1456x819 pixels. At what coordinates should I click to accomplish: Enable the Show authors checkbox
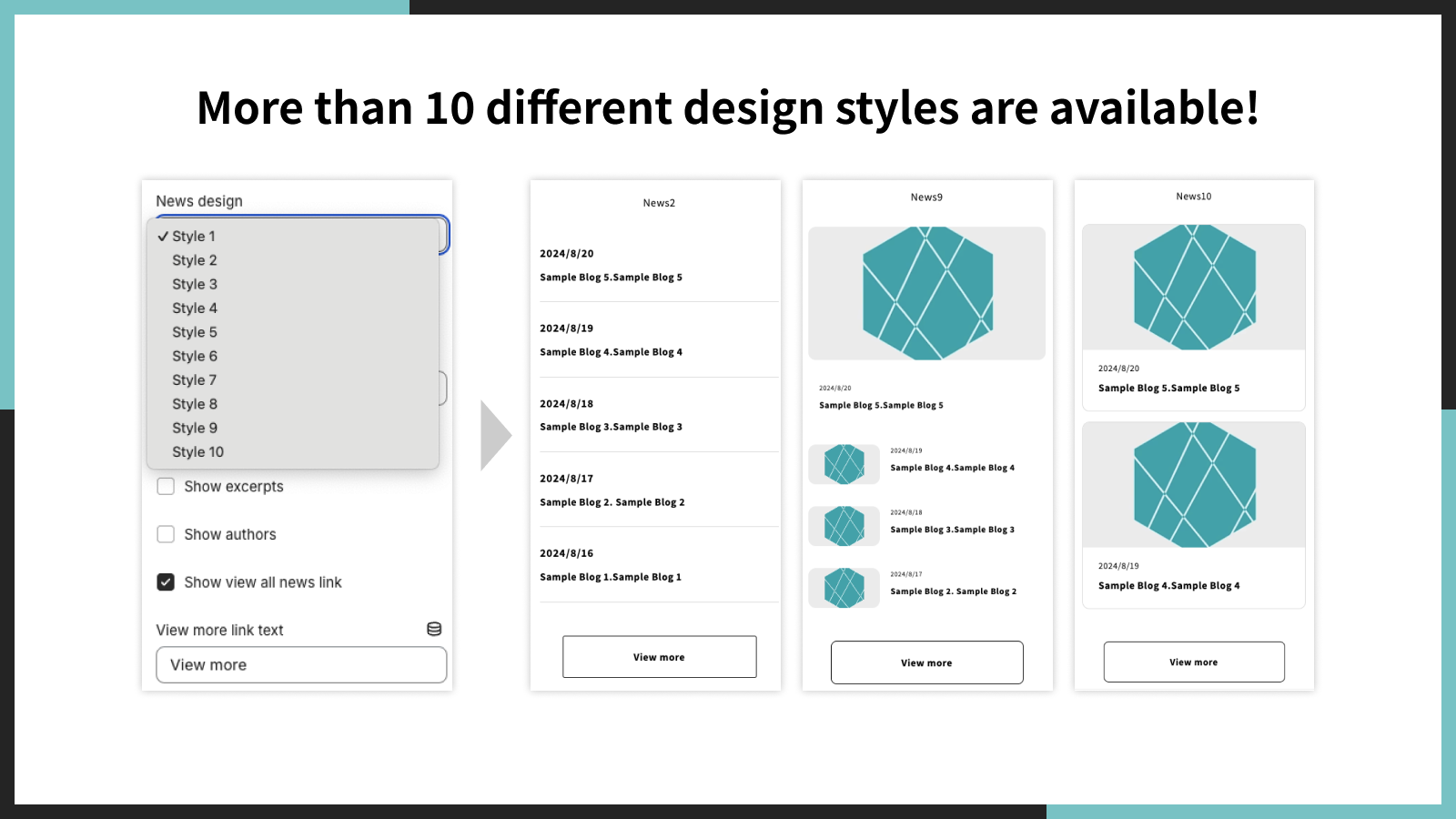[x=166, y=534]
